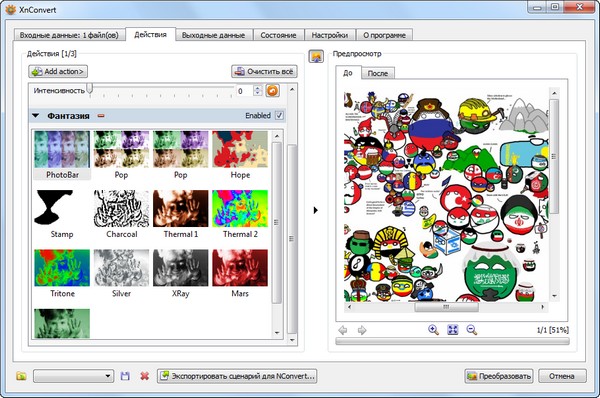Click the fit to window icon

tap(453, 330)
